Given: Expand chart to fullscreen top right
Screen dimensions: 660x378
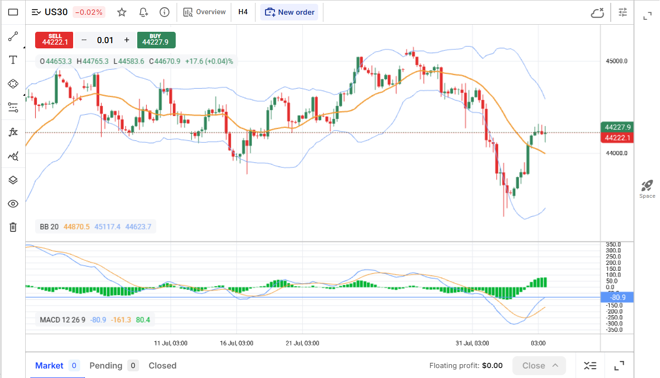Looking at the screenshot, I should click(647, 16).
